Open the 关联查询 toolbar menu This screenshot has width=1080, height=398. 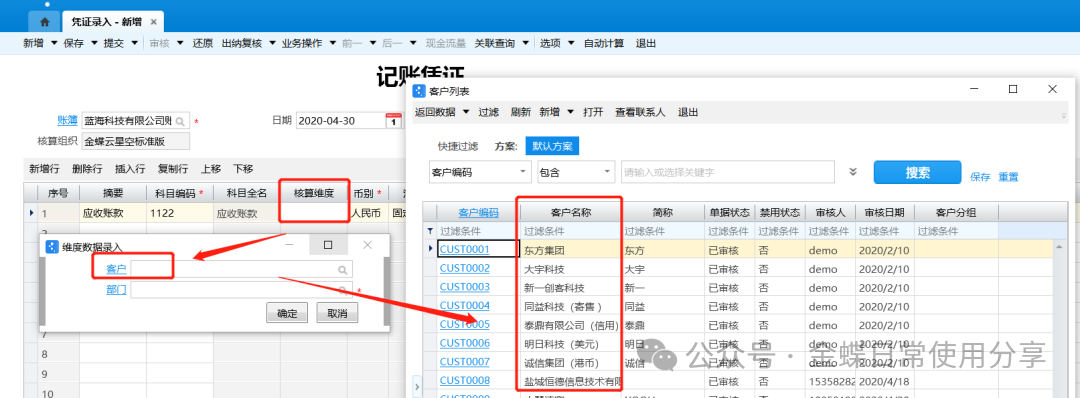[501, 43]
